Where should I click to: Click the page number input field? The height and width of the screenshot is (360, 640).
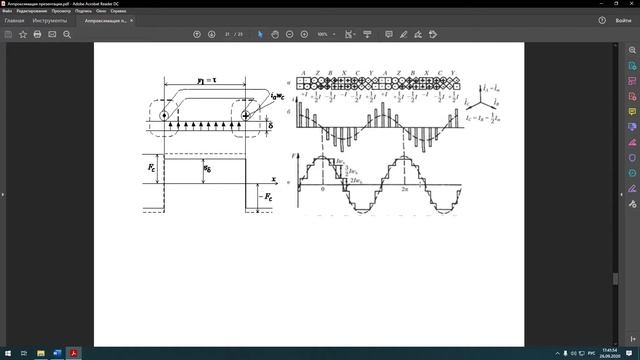click(227, 35)
